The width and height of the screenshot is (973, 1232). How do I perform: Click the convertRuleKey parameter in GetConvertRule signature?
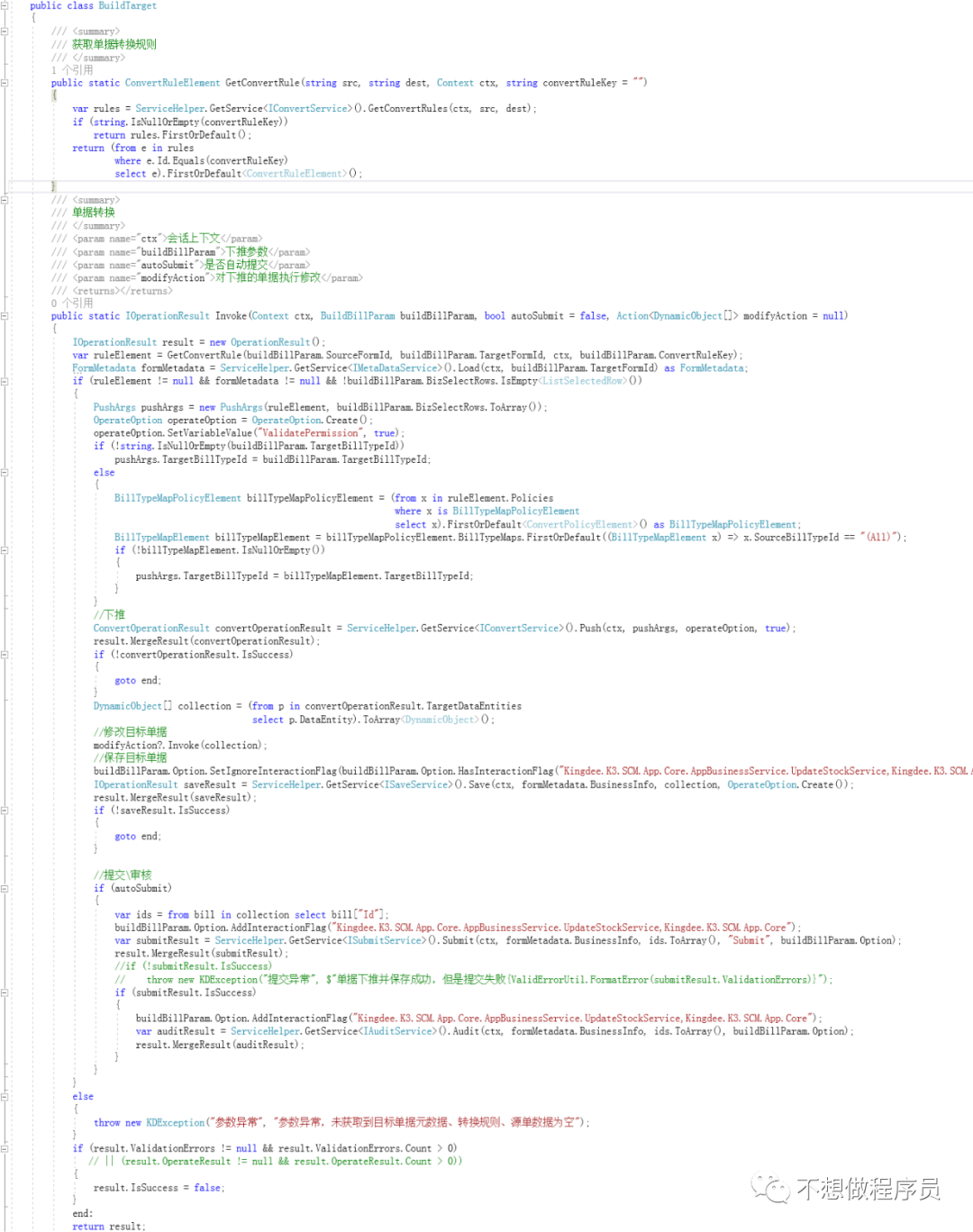579,83
